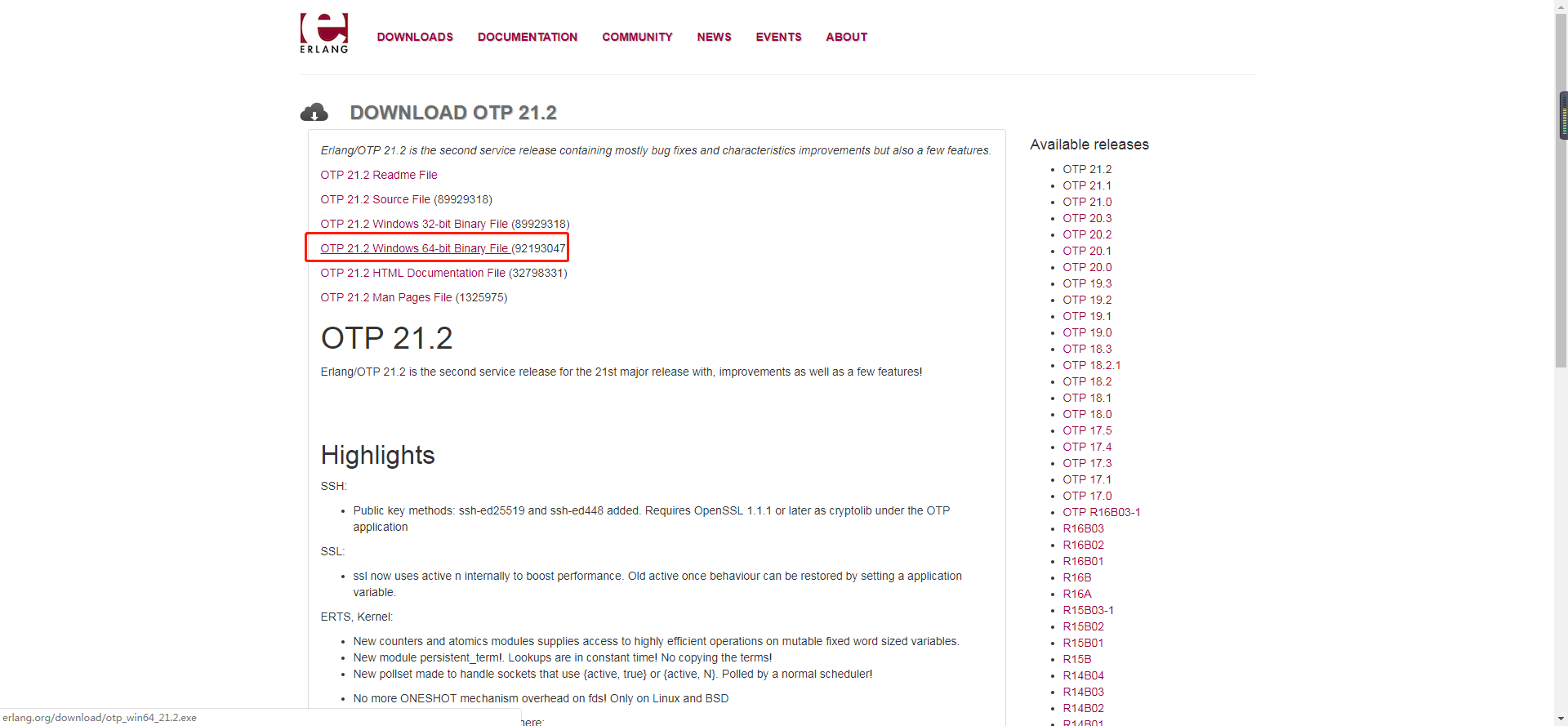Click the Available releases heading
The height and width of the screenshot is (726, 1568).
click(x=1089, y=145)
